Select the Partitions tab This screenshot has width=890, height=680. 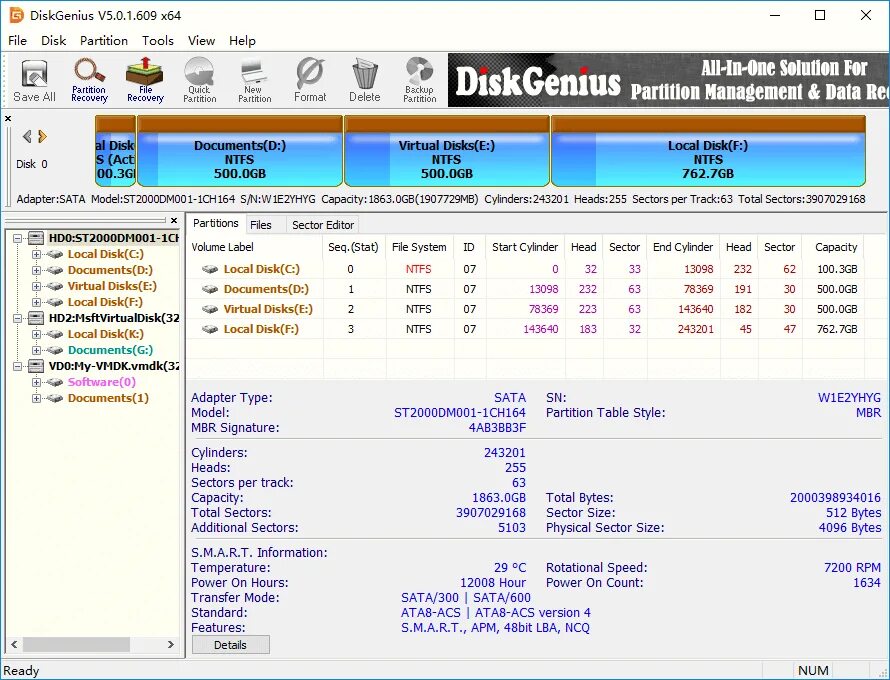[216, 223]
